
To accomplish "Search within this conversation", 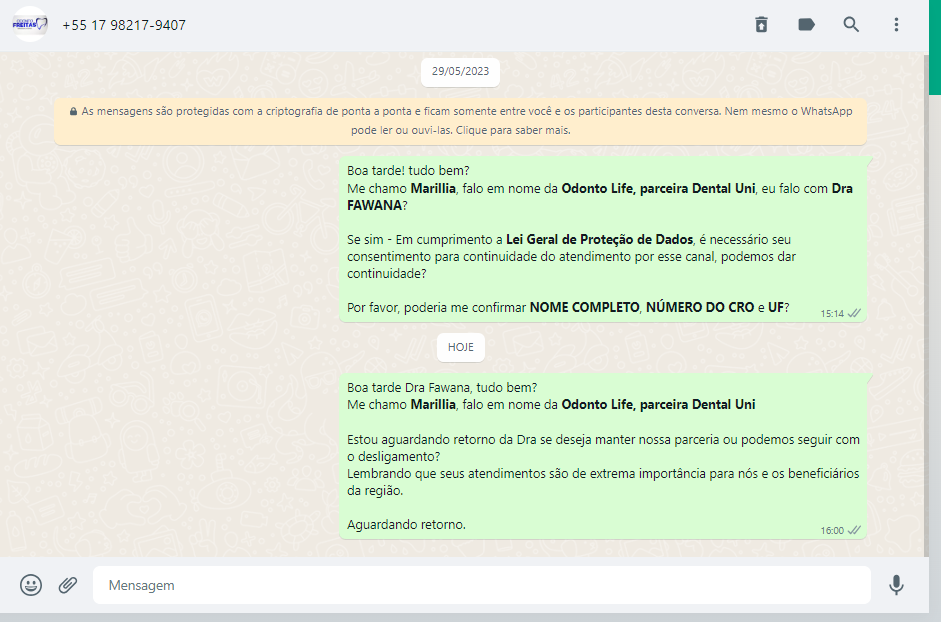I will [x=851, y=25].
